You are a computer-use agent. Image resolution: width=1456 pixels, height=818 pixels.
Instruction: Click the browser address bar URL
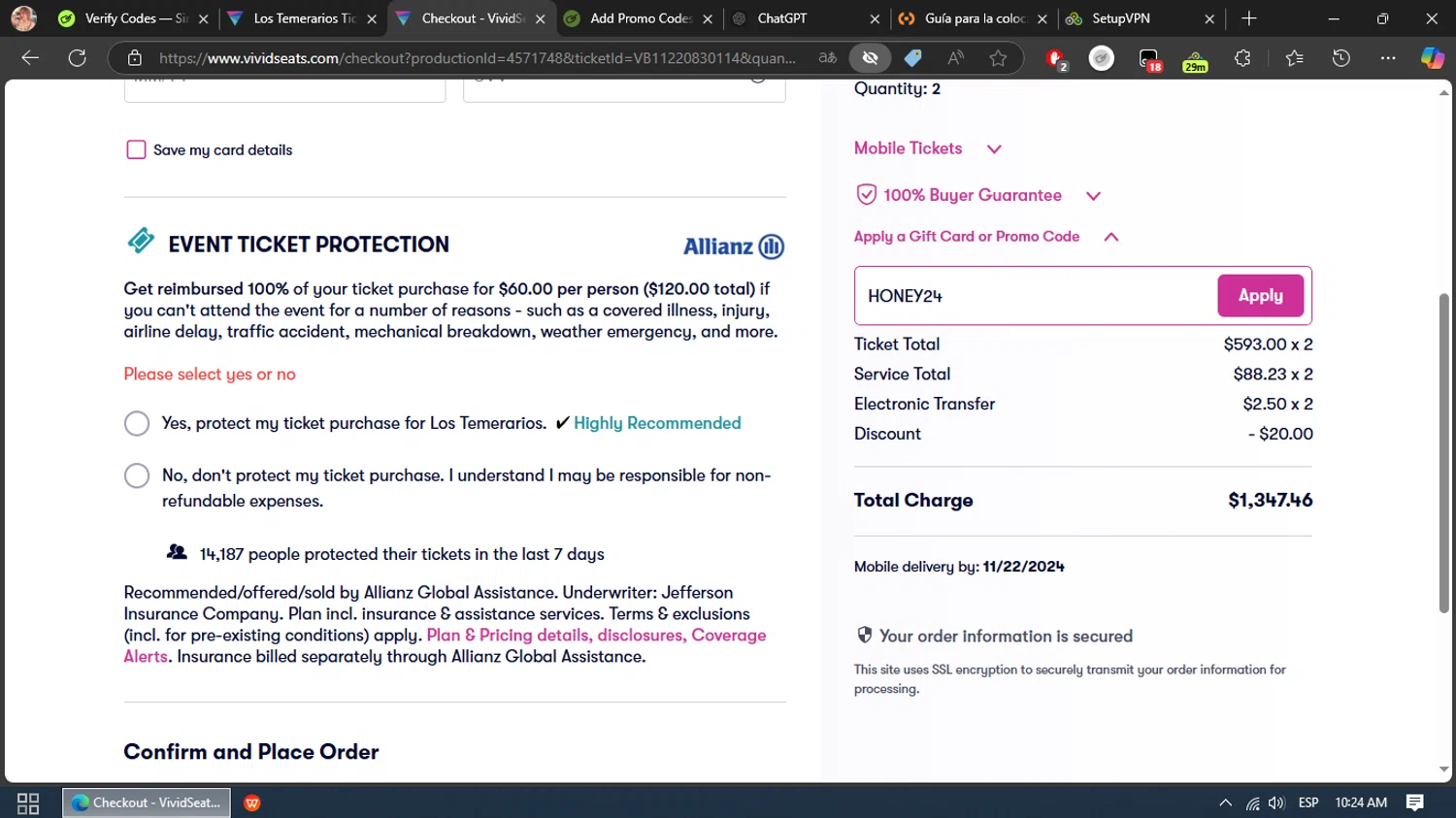click(478, 58)
